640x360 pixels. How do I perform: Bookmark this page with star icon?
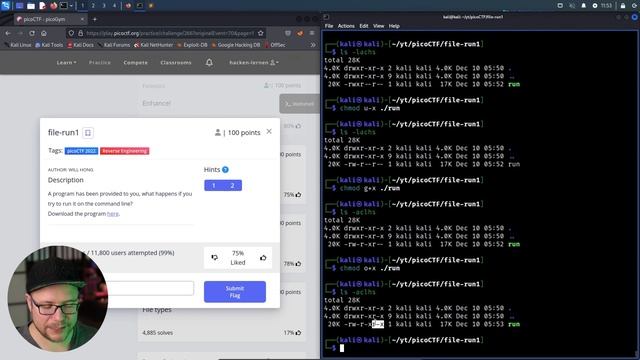coord(261,33)
